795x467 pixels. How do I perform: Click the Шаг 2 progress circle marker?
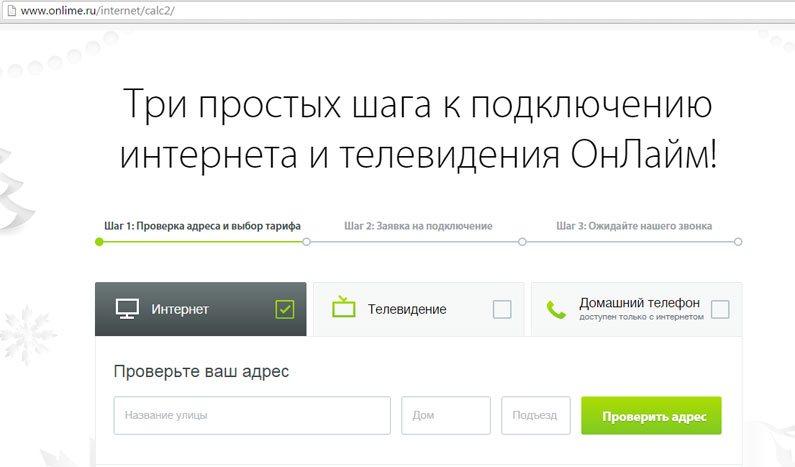(x=307, y=242)
